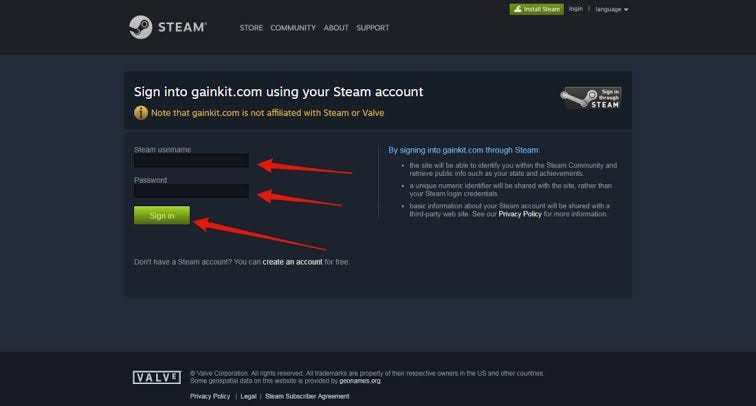Follow the create an account link
756x406 pixels.
(x=292, y=262)
